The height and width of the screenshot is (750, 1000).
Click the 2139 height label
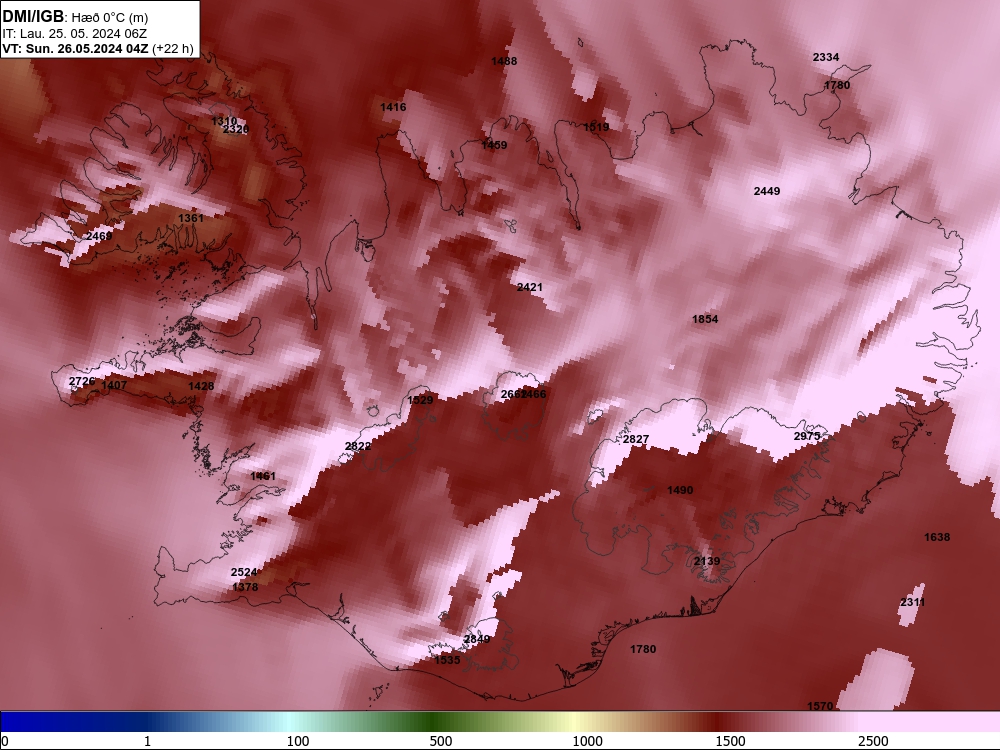[x=707, y=561]
